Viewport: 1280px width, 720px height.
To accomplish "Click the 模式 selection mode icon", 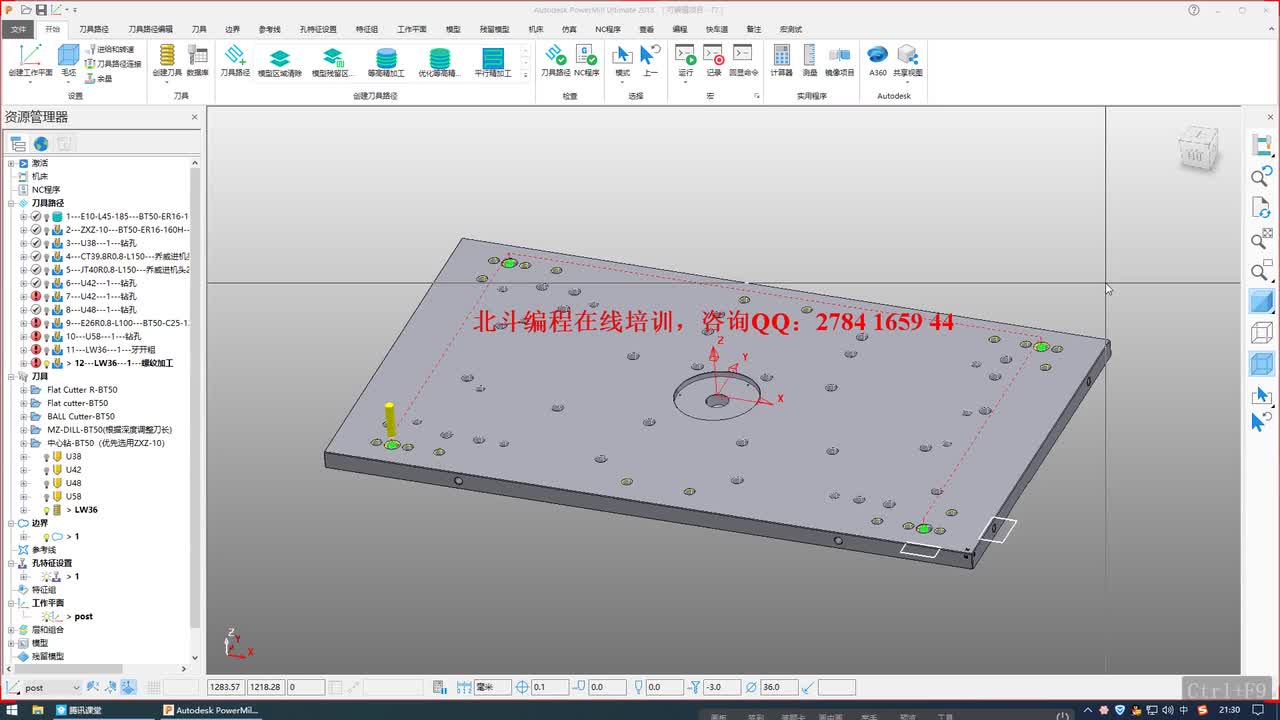I will [x=622, y=60].
